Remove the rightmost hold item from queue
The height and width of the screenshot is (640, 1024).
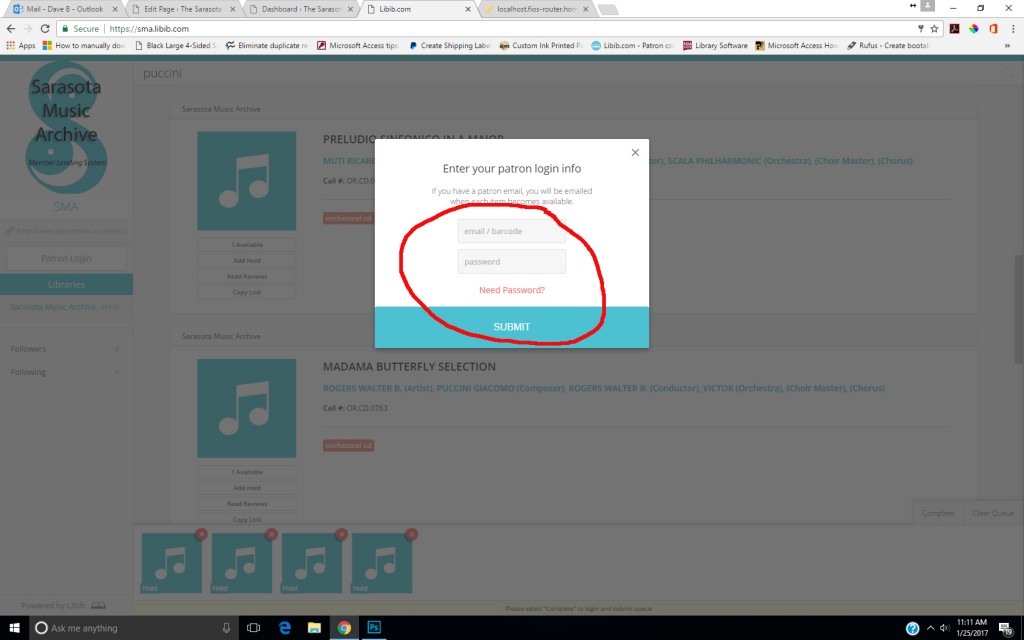(411, 534)
